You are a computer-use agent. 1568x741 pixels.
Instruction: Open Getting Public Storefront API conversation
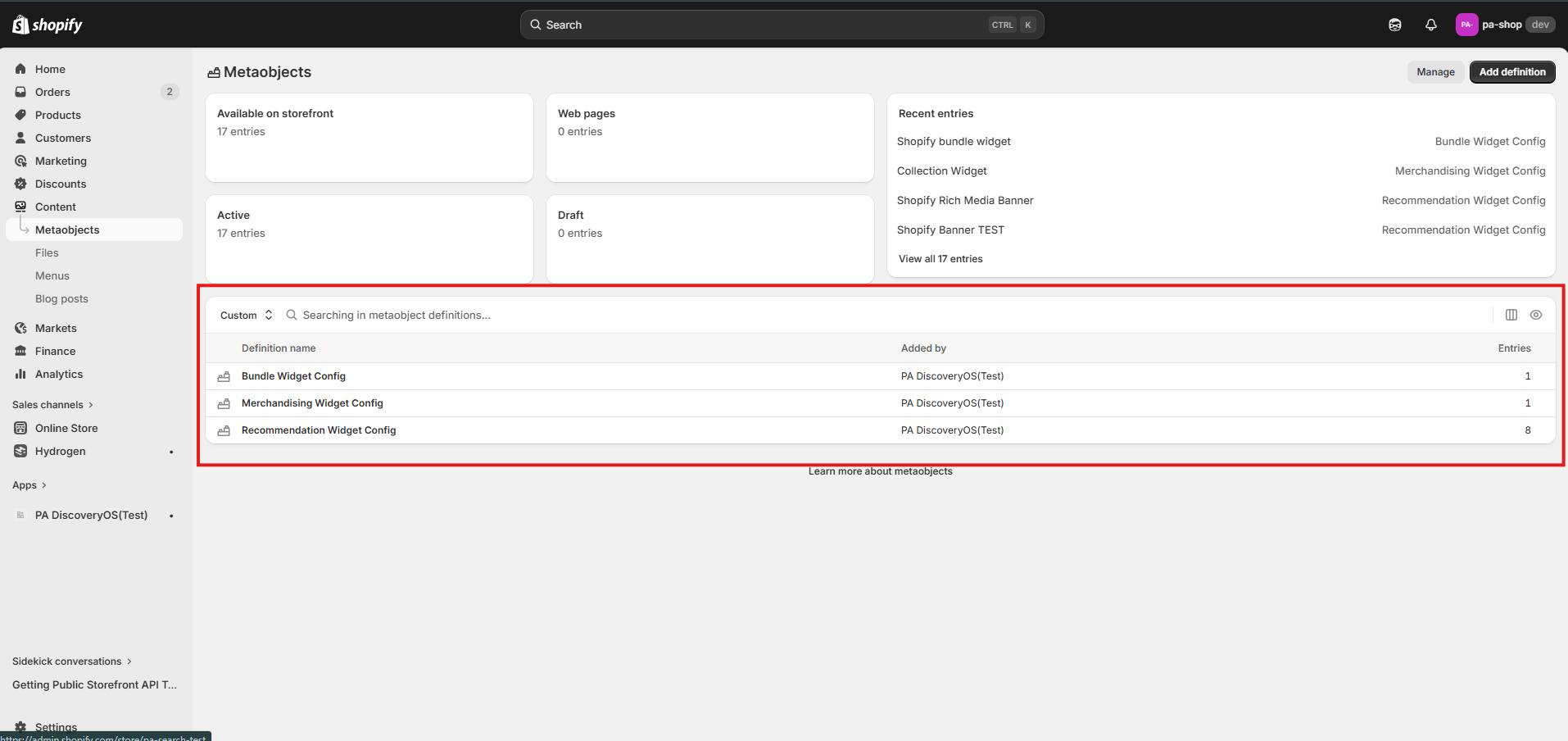[x=94, y=685]
